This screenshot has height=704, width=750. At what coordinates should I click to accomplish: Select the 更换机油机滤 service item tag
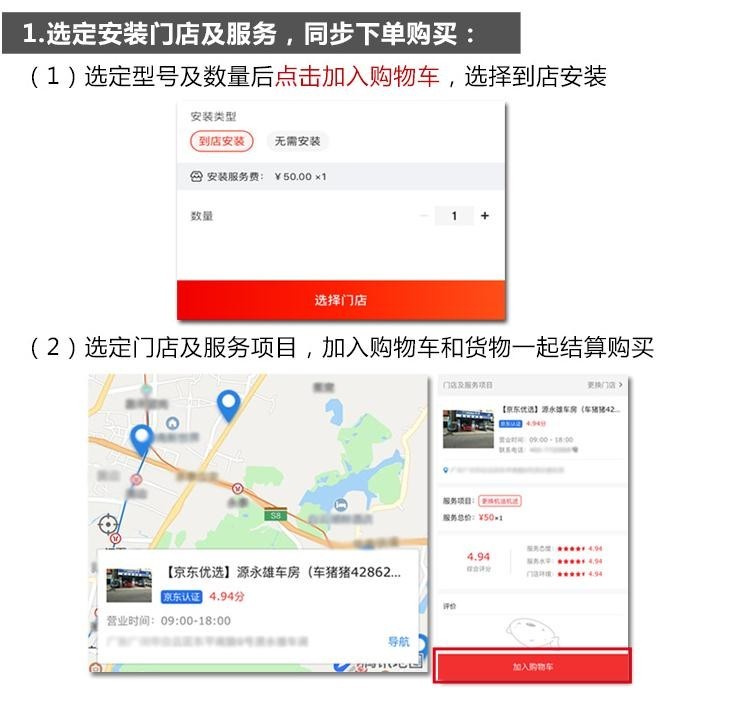pos(500,501)
